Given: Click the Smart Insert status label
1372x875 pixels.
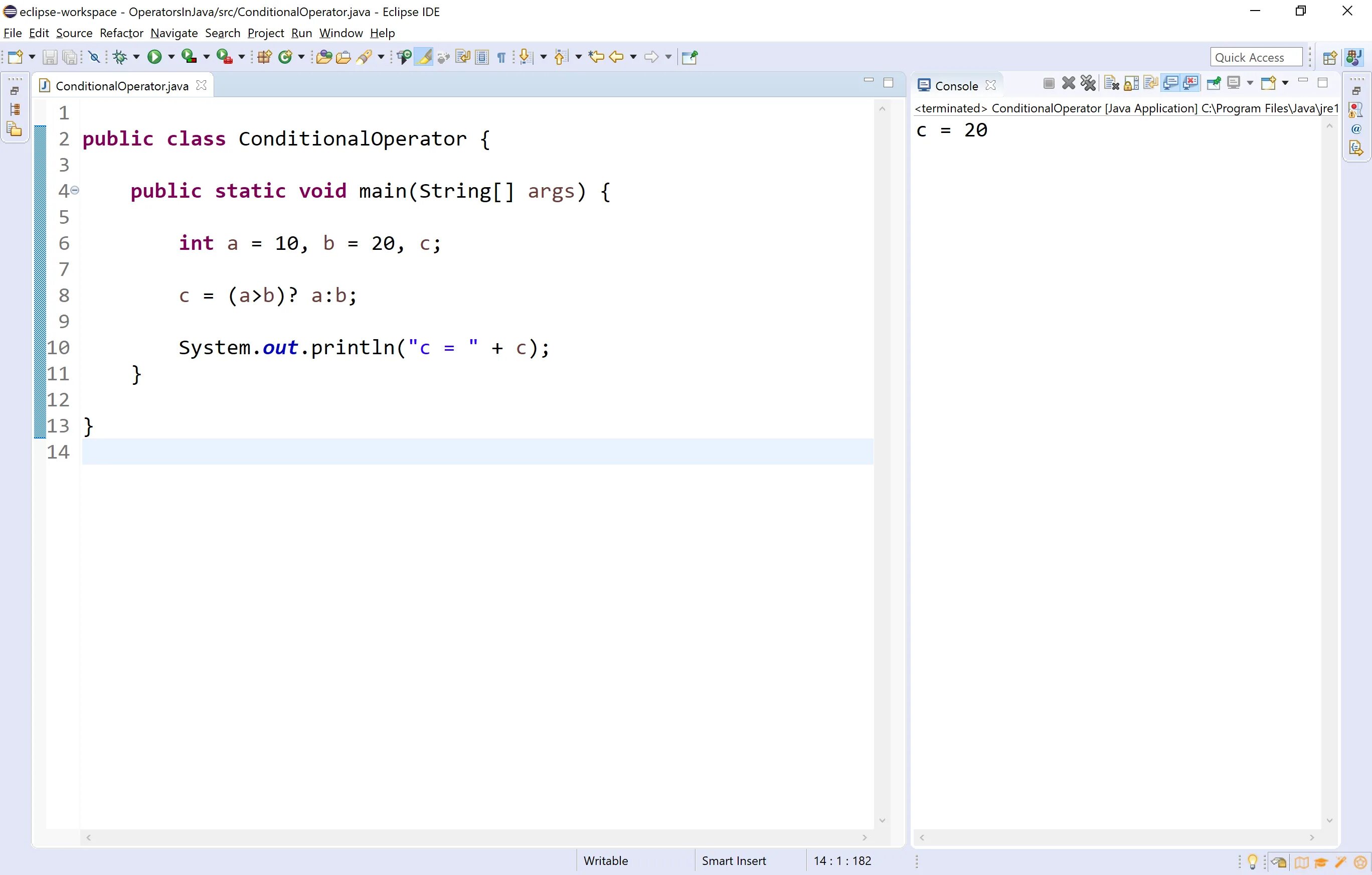Looking at the screenshot, I should pyautogui.click(x=733, y=860).
